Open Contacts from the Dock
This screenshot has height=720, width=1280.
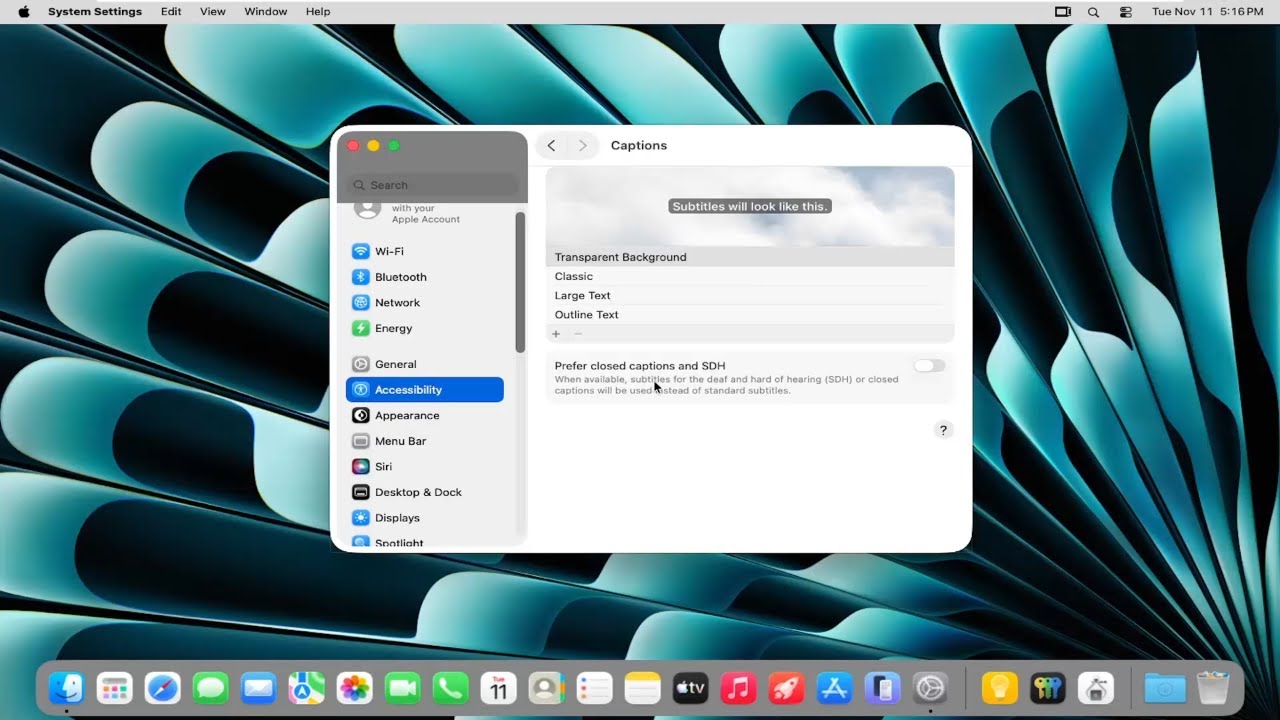(x=547, y=688)
